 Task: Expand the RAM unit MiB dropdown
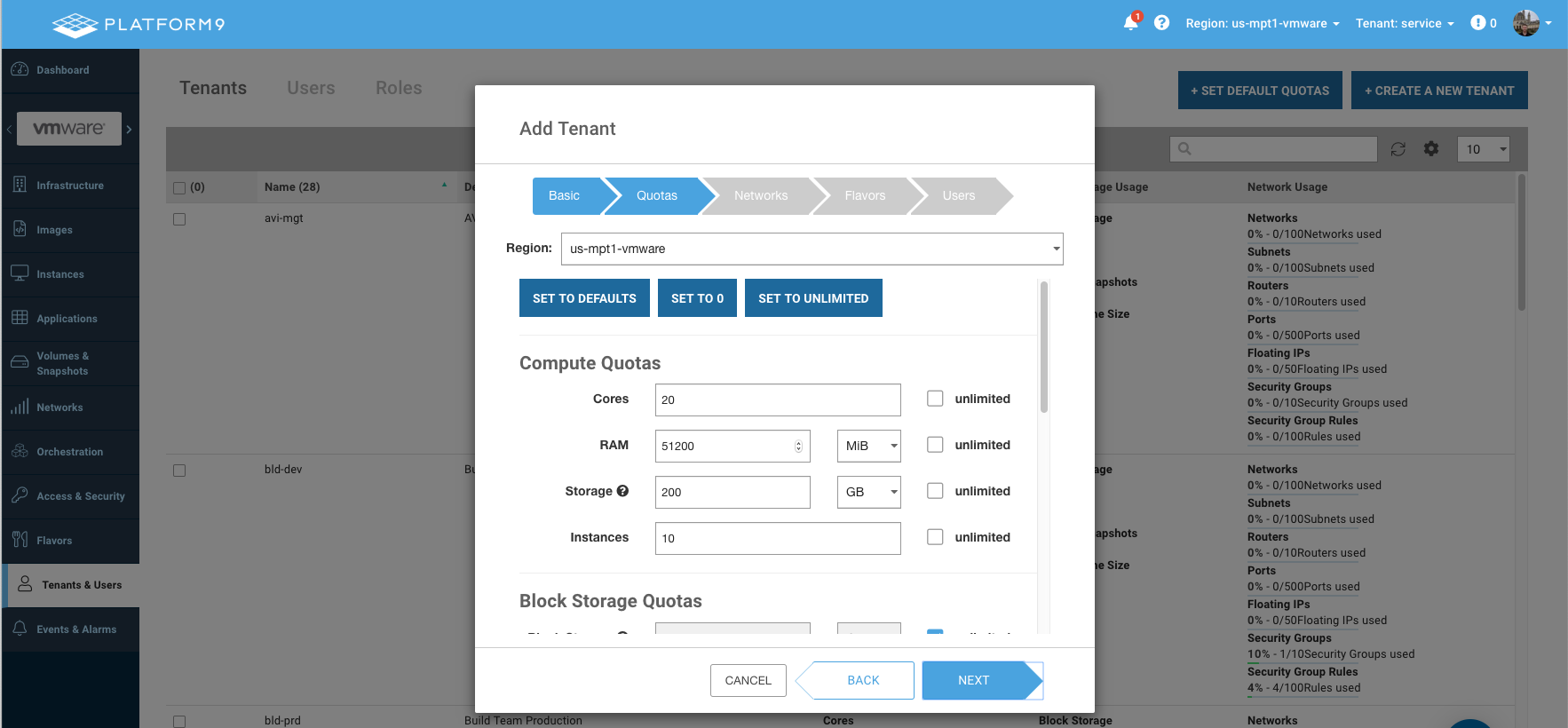point(868,446)
